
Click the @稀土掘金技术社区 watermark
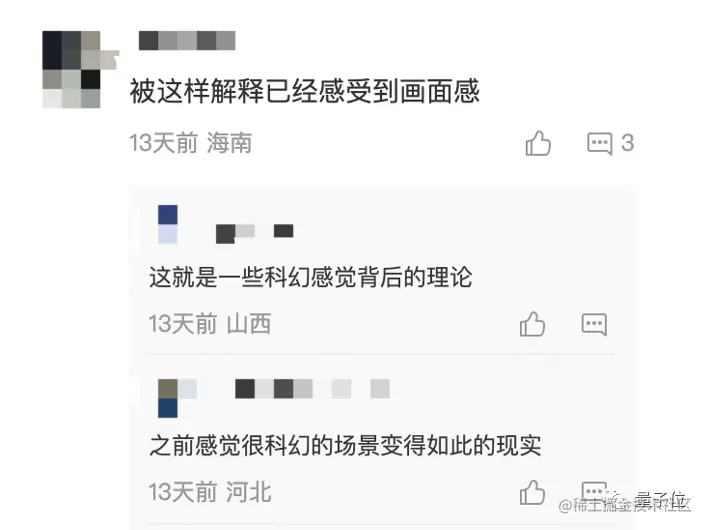[625, 505]
